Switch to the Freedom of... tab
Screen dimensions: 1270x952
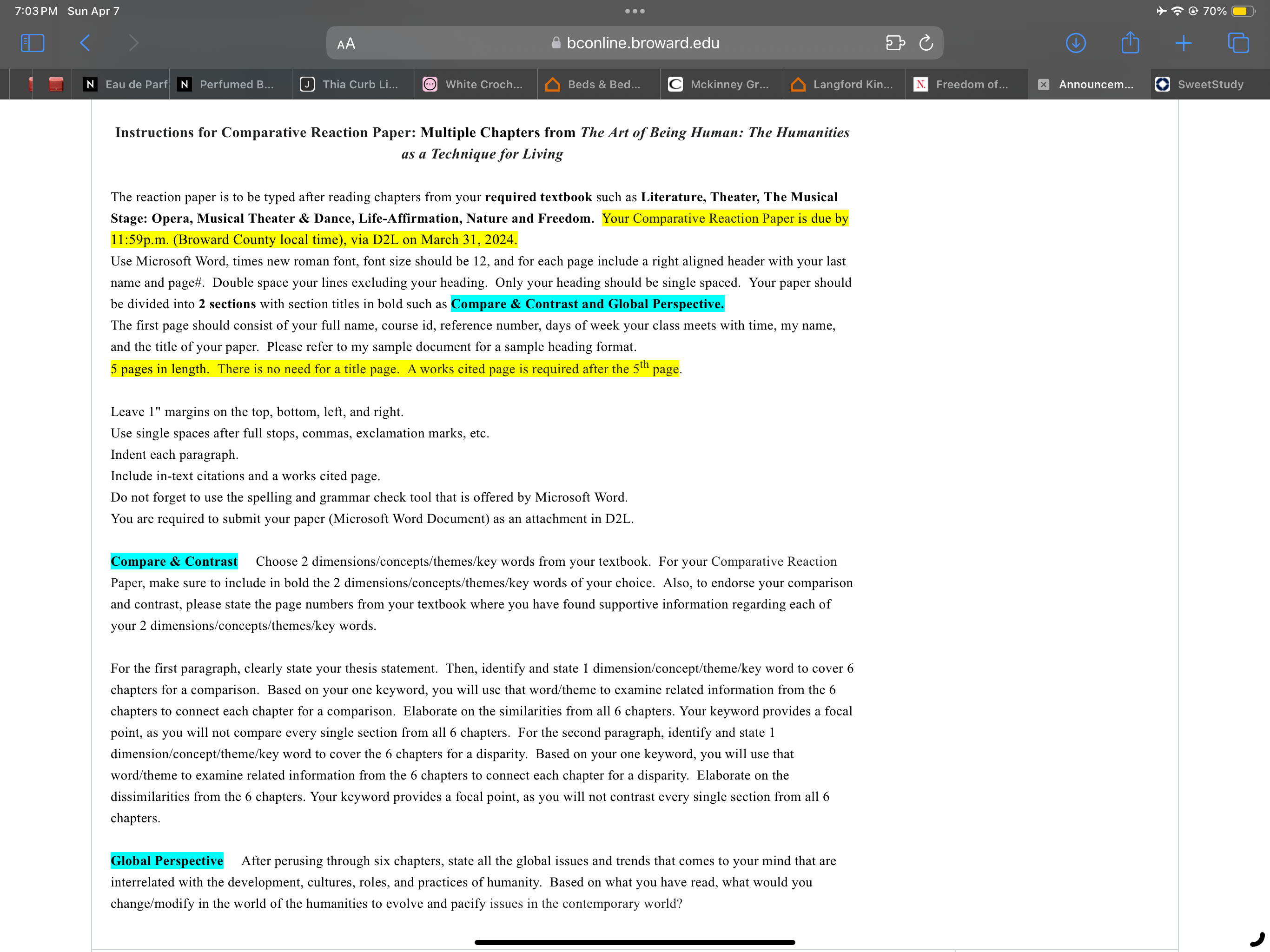click(967, 85)
